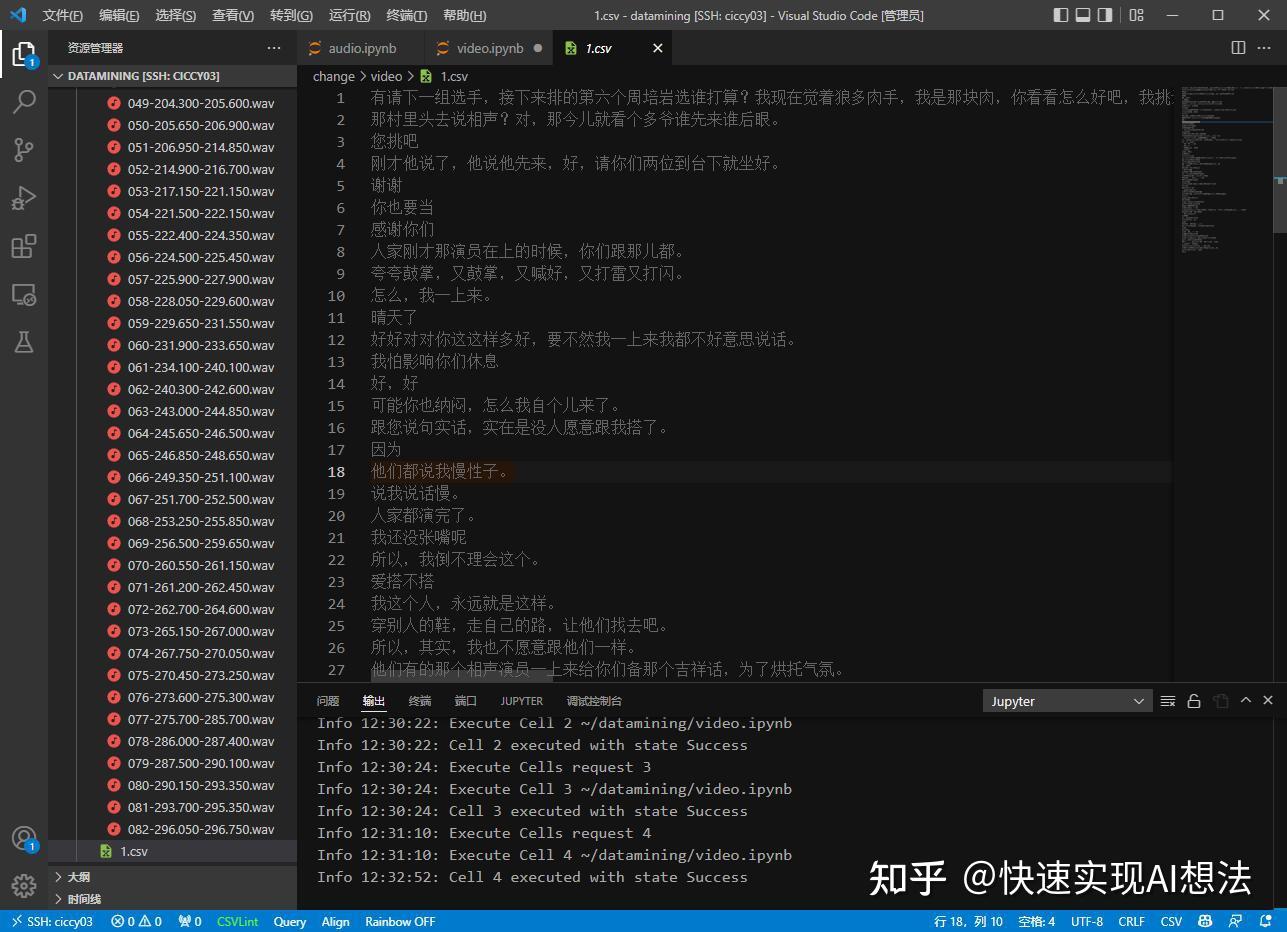1287x932 pixels.
Task: Open the 编辑(E) menu
Action: 119,15
